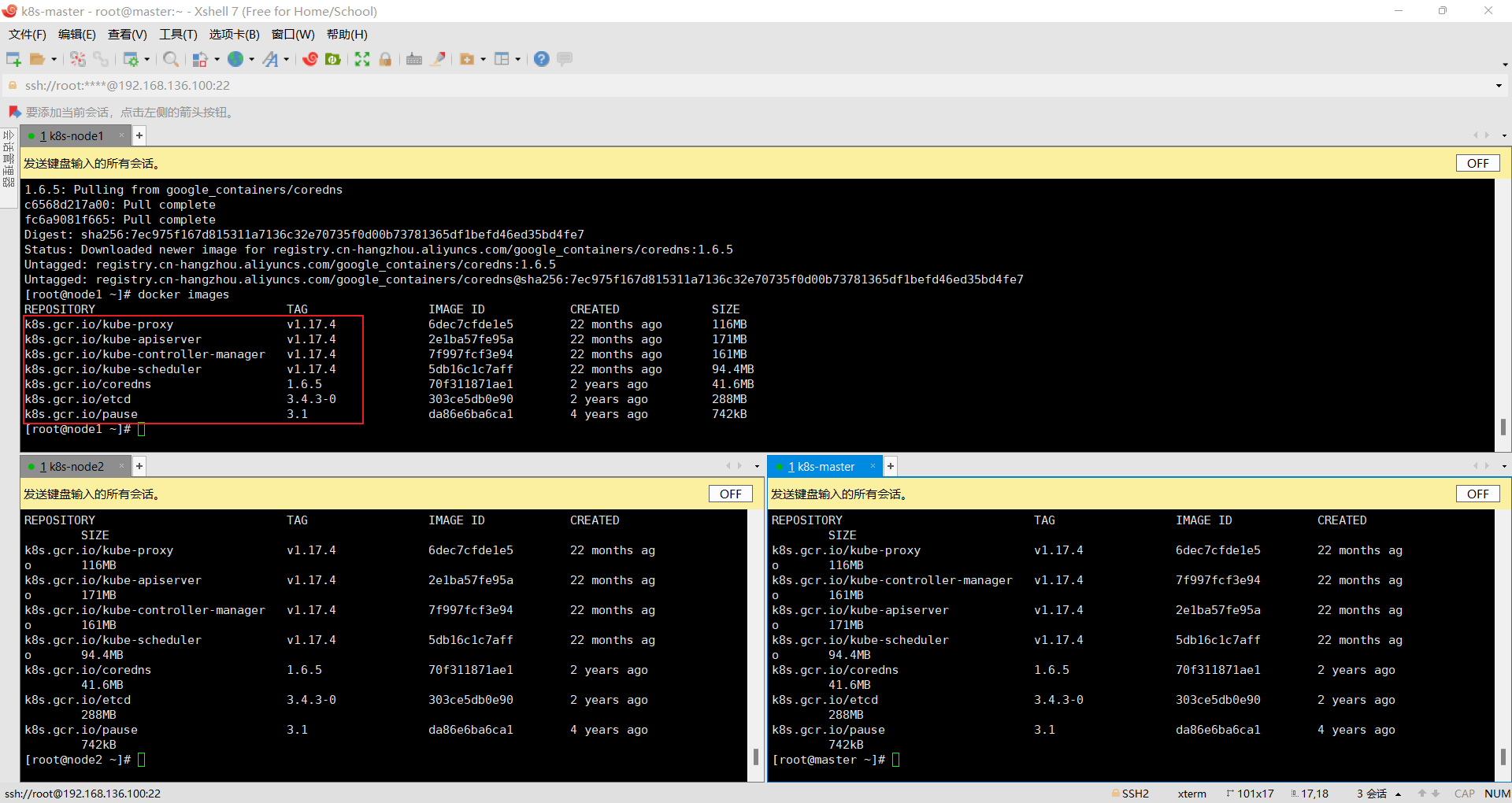Click the keyboard mapping icon

click(x=414, y=59)
